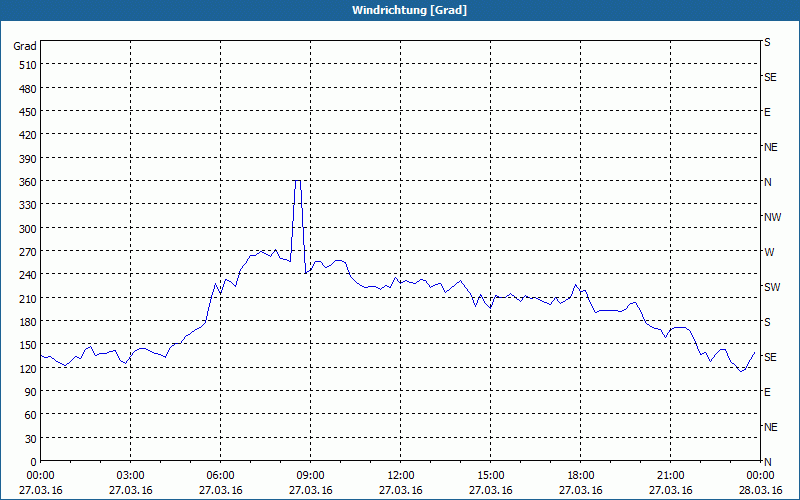Select the 390 degree axis label
800x500 pixels.
[29, 159]
